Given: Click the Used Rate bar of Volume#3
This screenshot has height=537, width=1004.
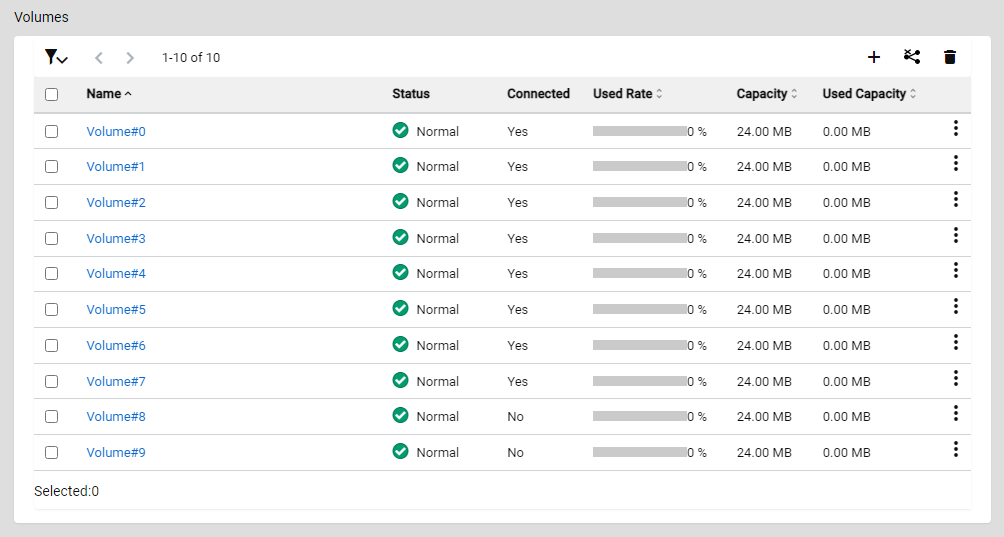Looking at the screenshot, I should (x=639, y=238).
